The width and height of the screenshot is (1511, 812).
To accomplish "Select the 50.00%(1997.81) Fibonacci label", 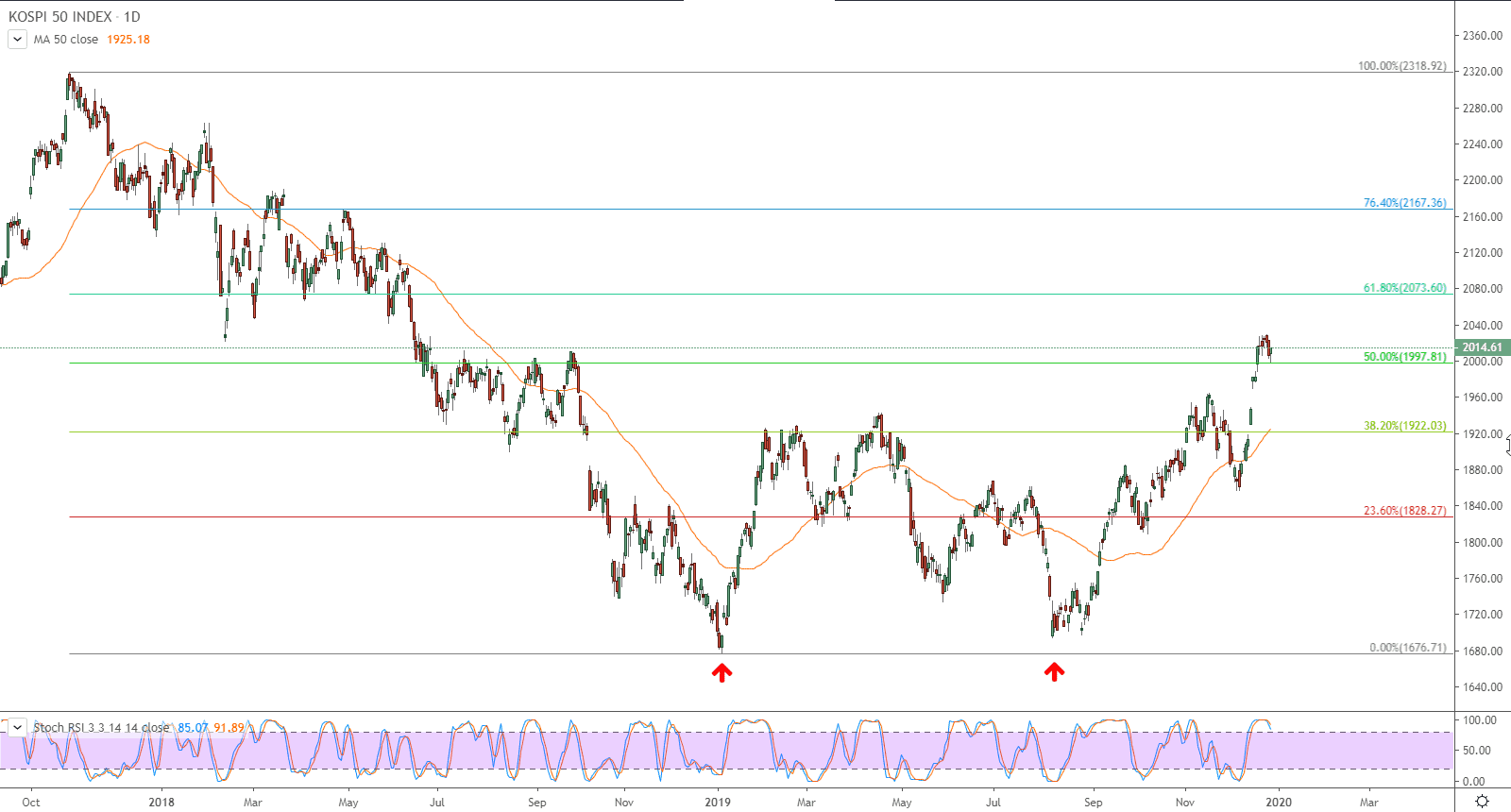I will click(1404, 357).
